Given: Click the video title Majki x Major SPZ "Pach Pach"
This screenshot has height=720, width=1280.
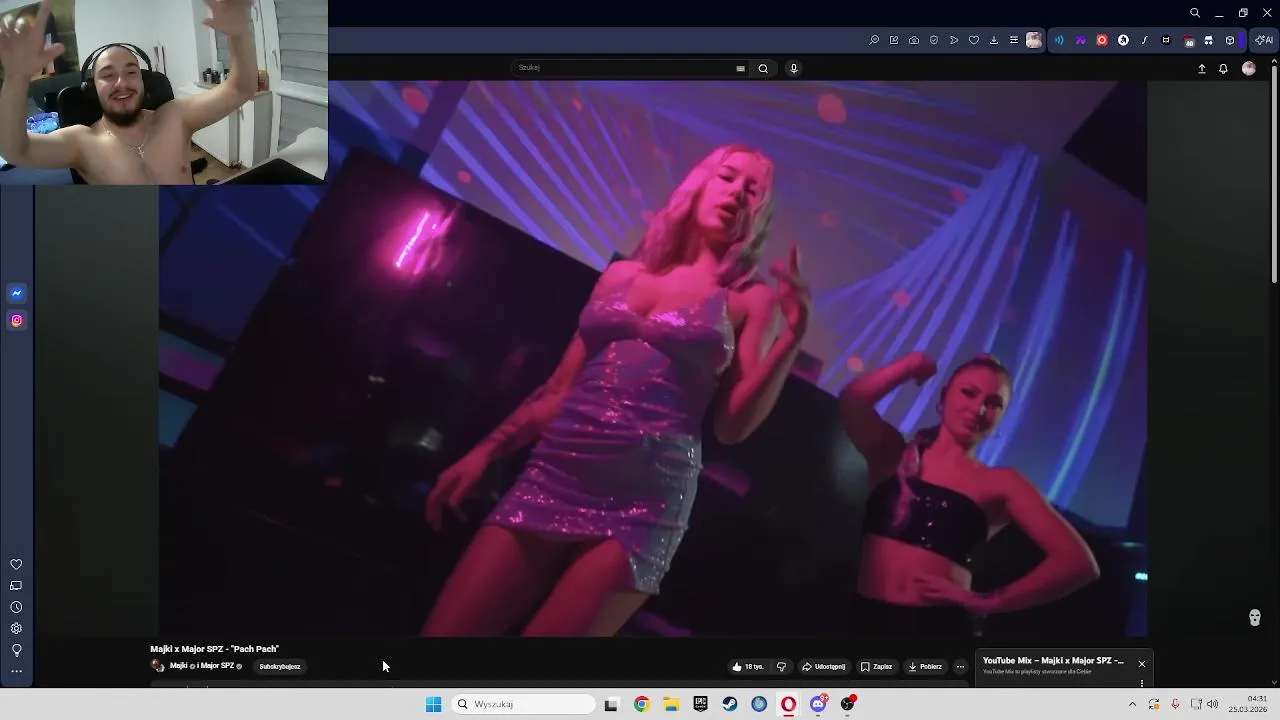Looking at the screenshot, I should tap(214, 649).
